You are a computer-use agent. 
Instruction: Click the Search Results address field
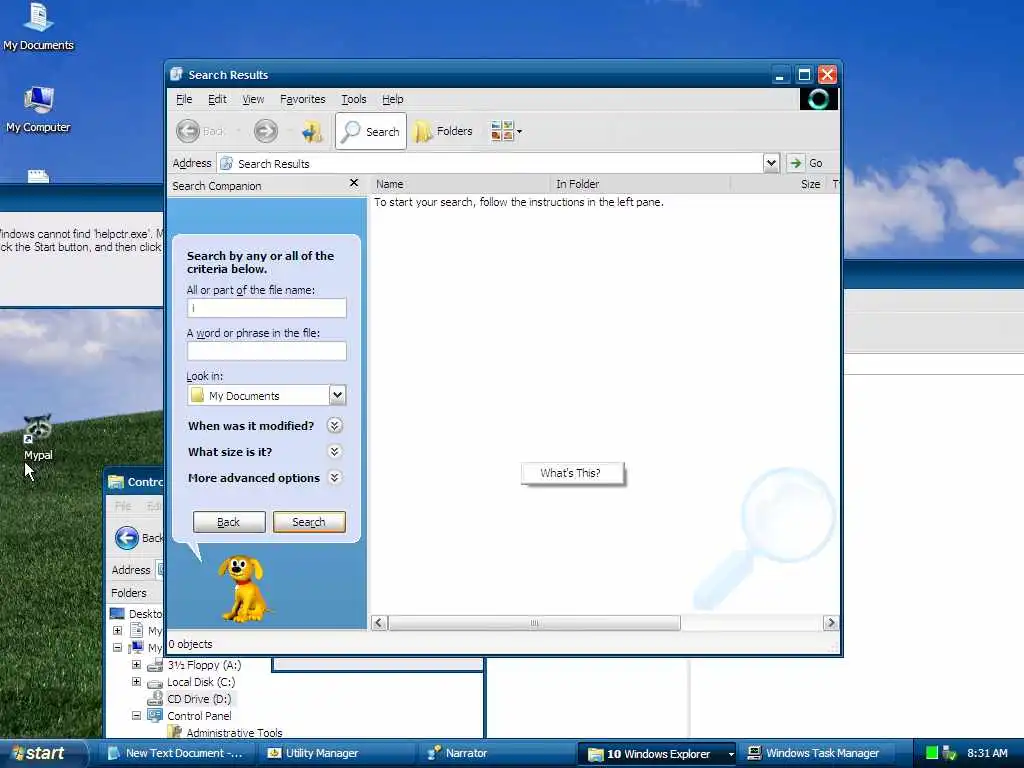490,163
